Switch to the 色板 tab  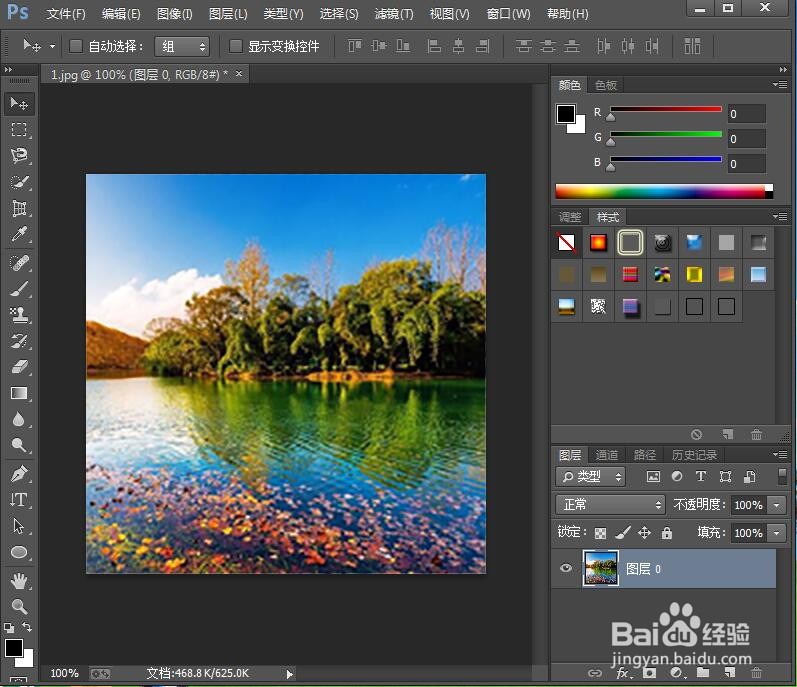pyautogui.click(x=606, y=85)
